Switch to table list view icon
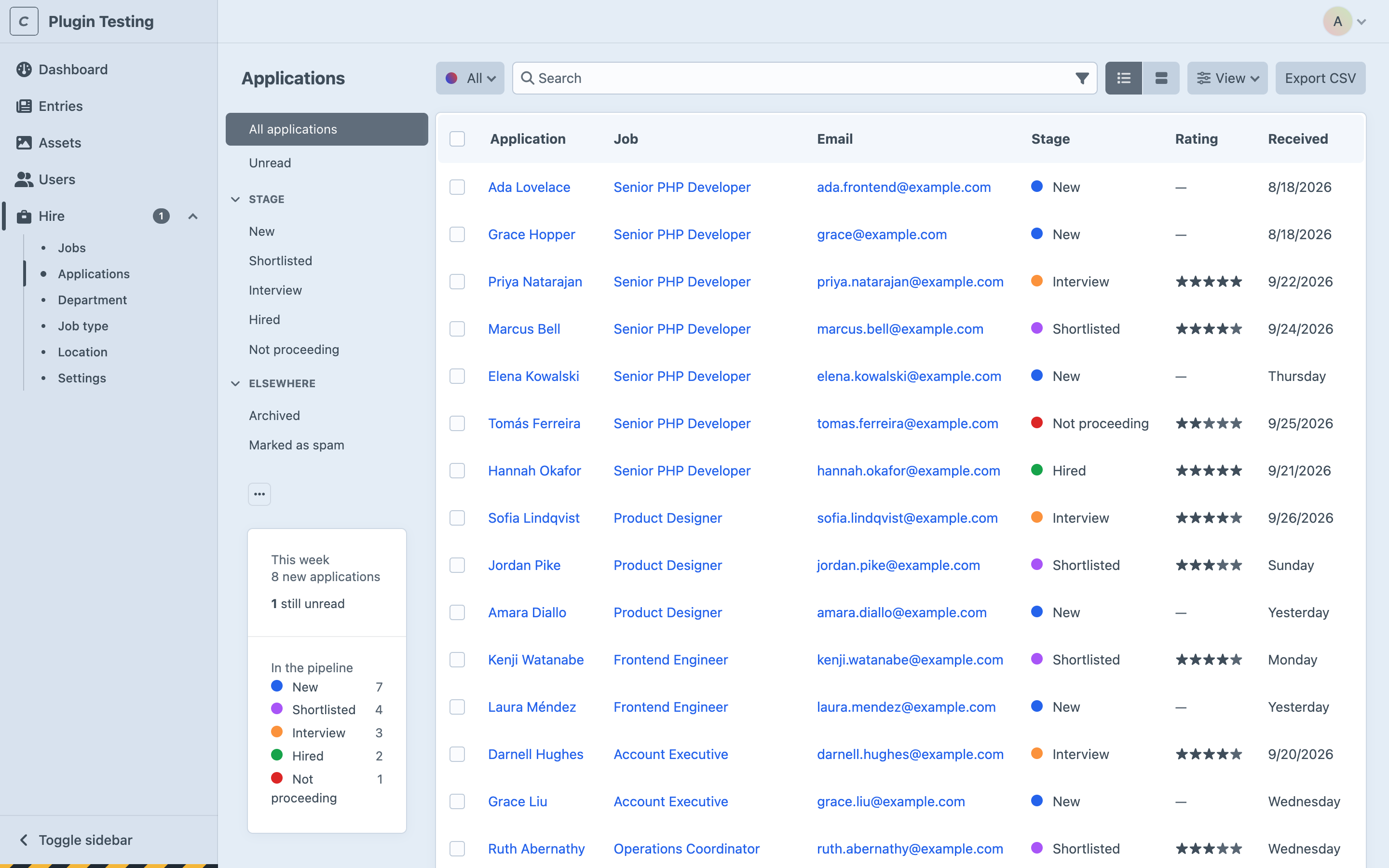 (1123, 78)
